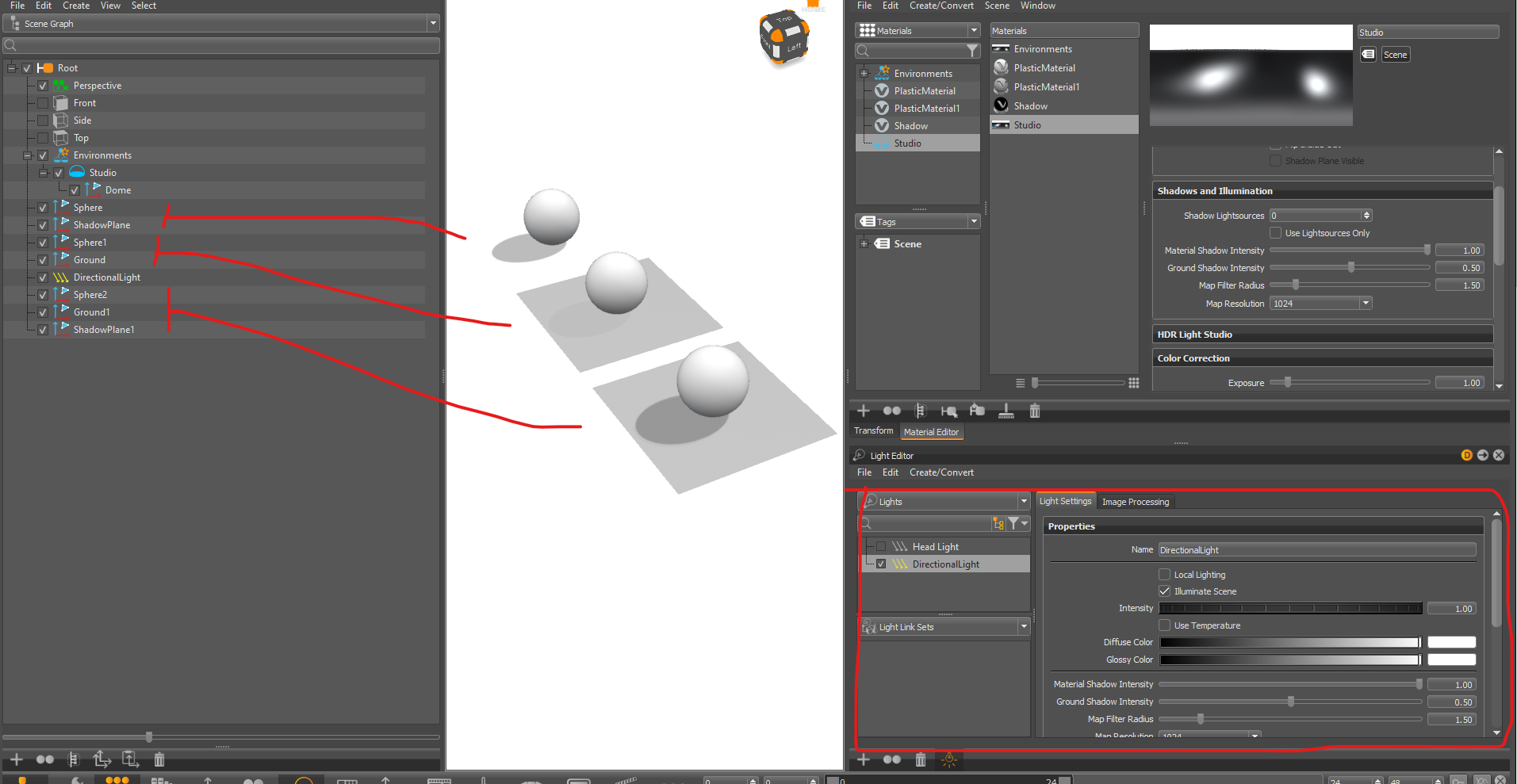Viewport: 1517px width, 784px height.
Task: Click the Diffuse Color swatch of DirectionalLight
Action: 1451,642
